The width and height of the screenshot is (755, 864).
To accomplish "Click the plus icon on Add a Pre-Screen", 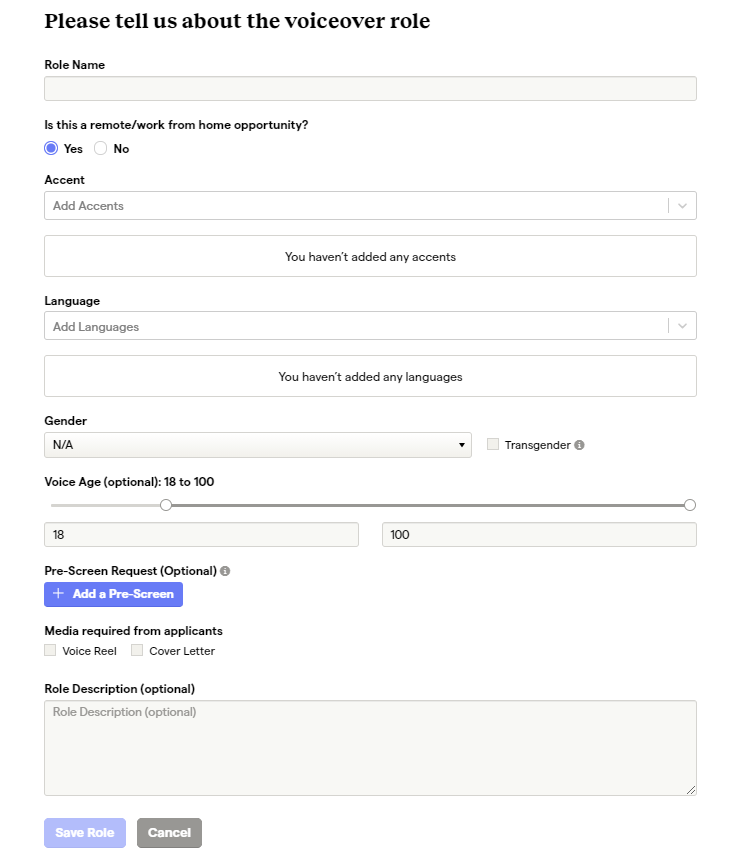I will click(x=58, y=594).
